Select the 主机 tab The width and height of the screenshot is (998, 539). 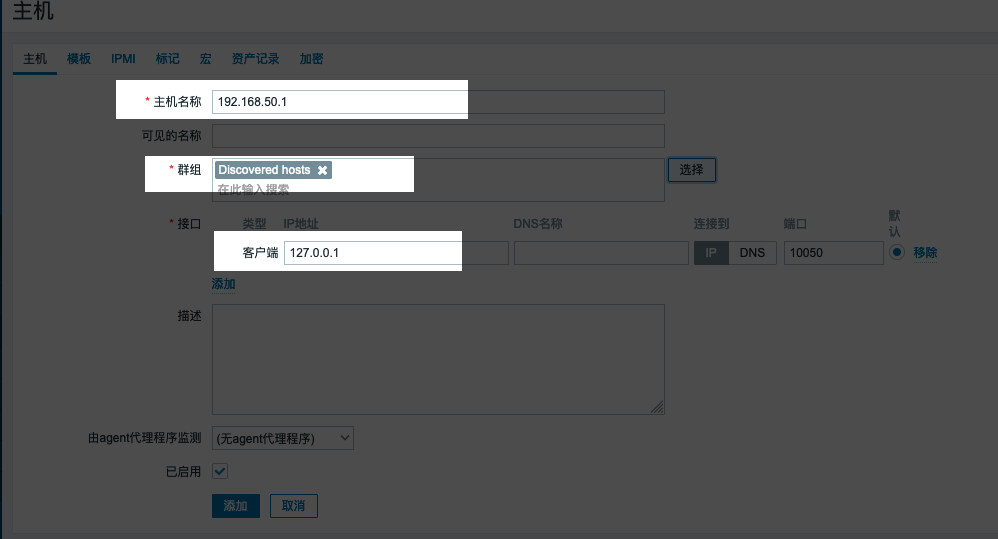pos(35,59)
